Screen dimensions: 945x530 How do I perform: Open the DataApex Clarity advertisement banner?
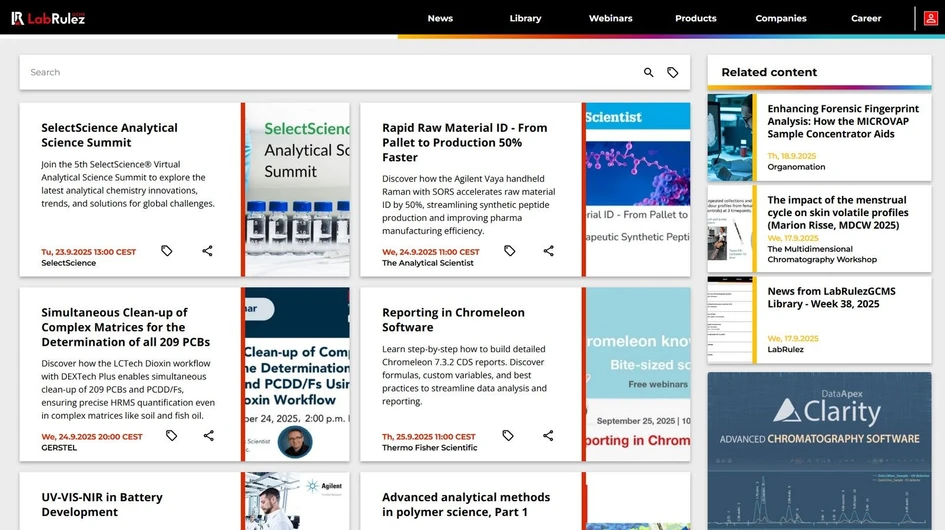[x=819, y=450]
